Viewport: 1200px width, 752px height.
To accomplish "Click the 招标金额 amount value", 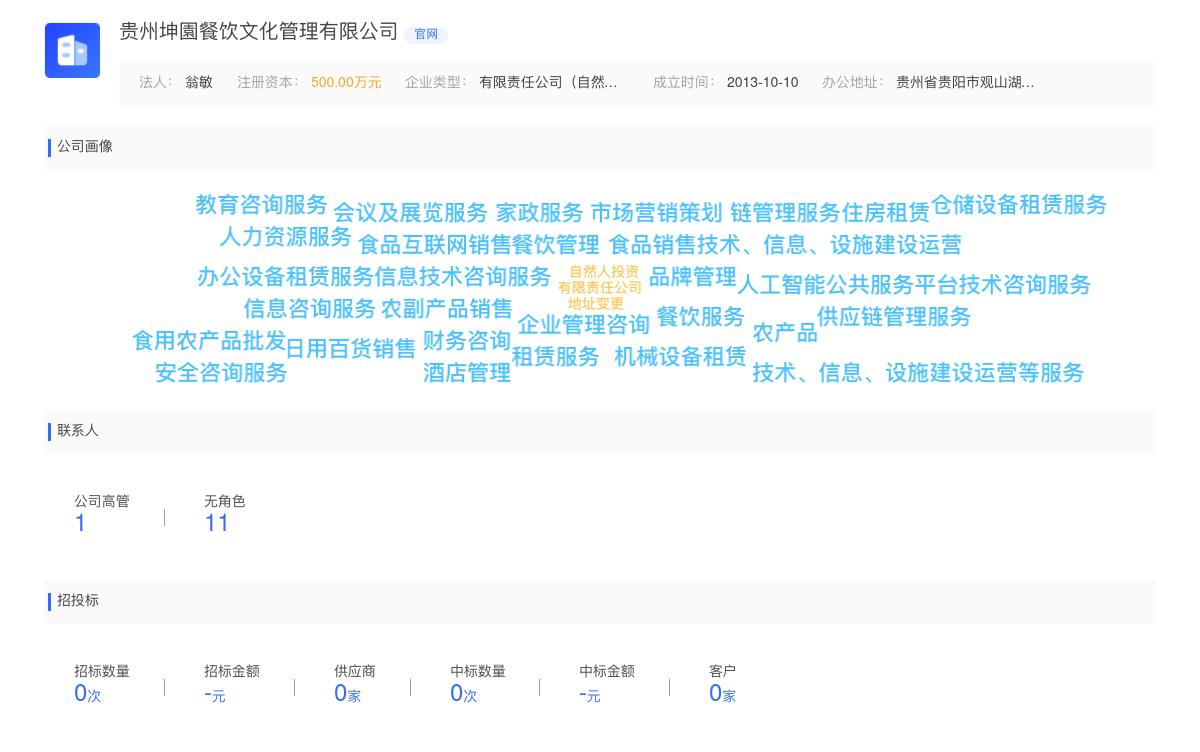I will tap(215, 694).
